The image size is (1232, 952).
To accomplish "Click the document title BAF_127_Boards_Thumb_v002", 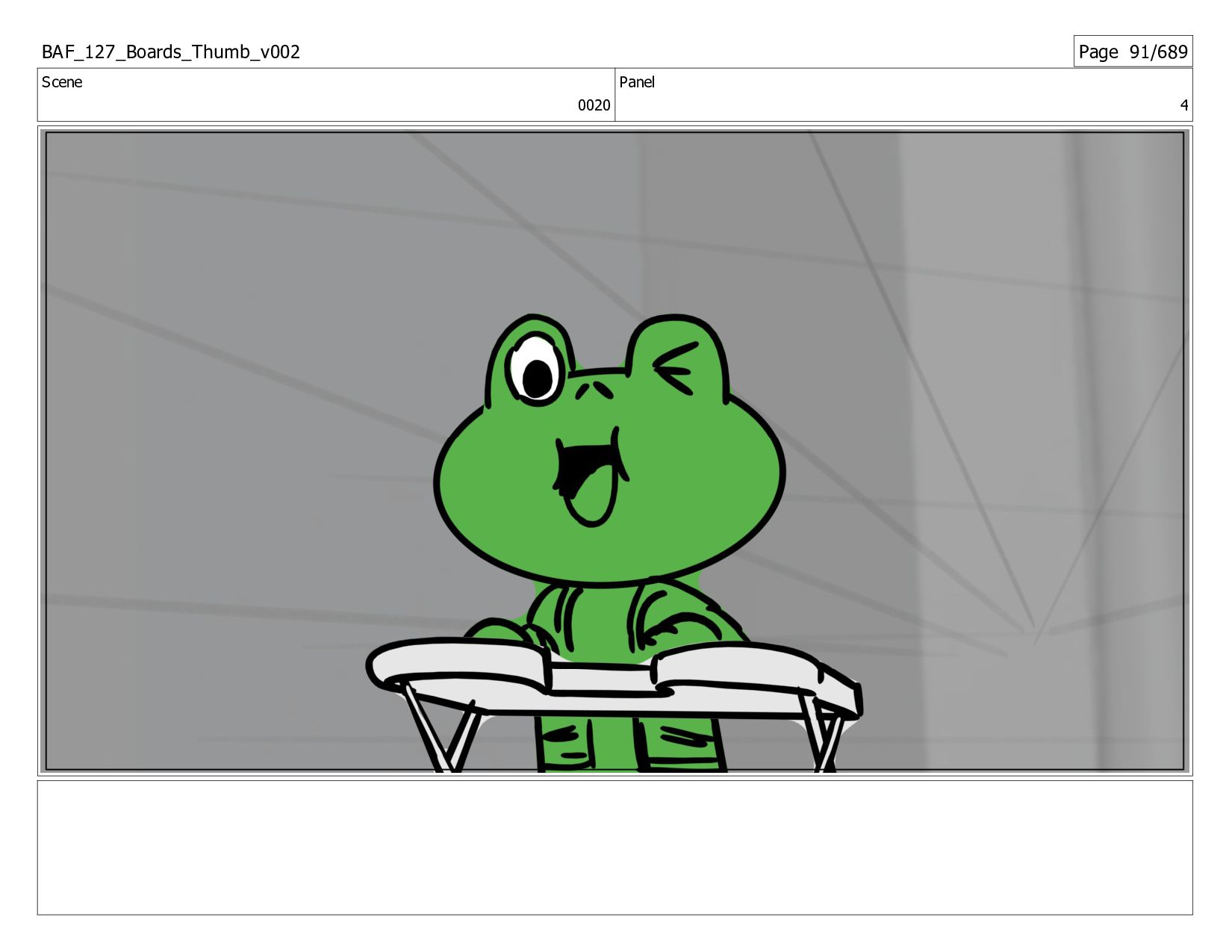I will point(171,52).
